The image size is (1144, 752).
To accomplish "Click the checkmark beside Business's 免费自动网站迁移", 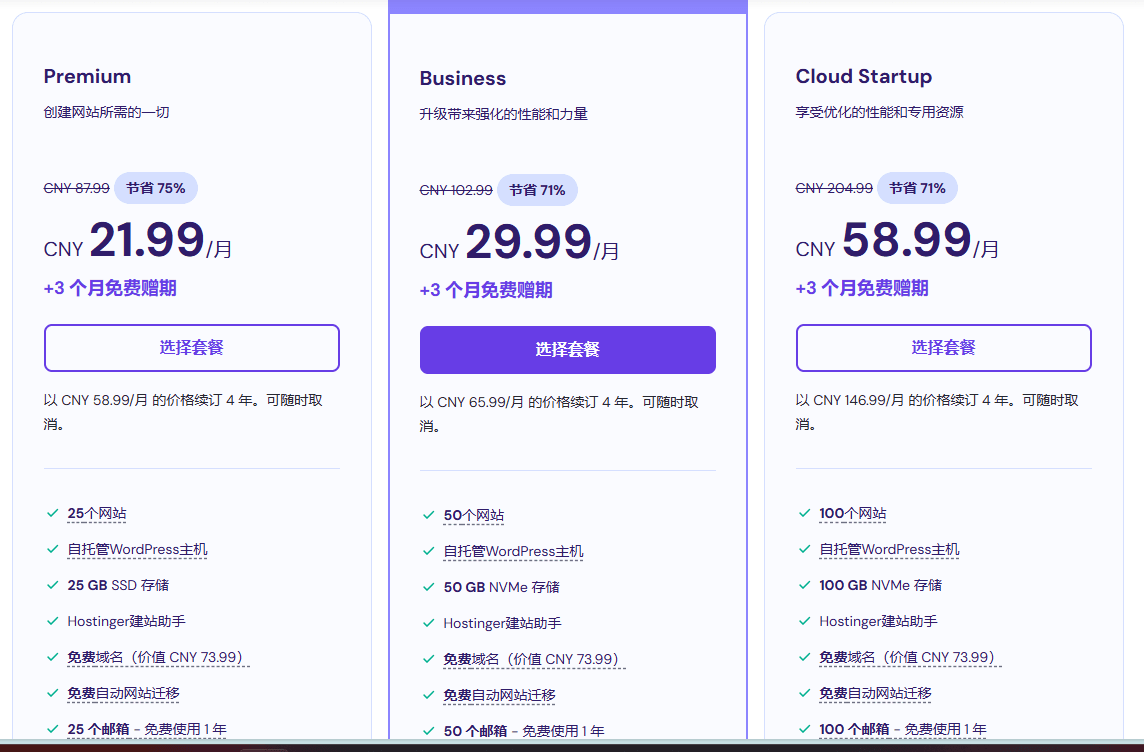I will (x=428, y=695).
